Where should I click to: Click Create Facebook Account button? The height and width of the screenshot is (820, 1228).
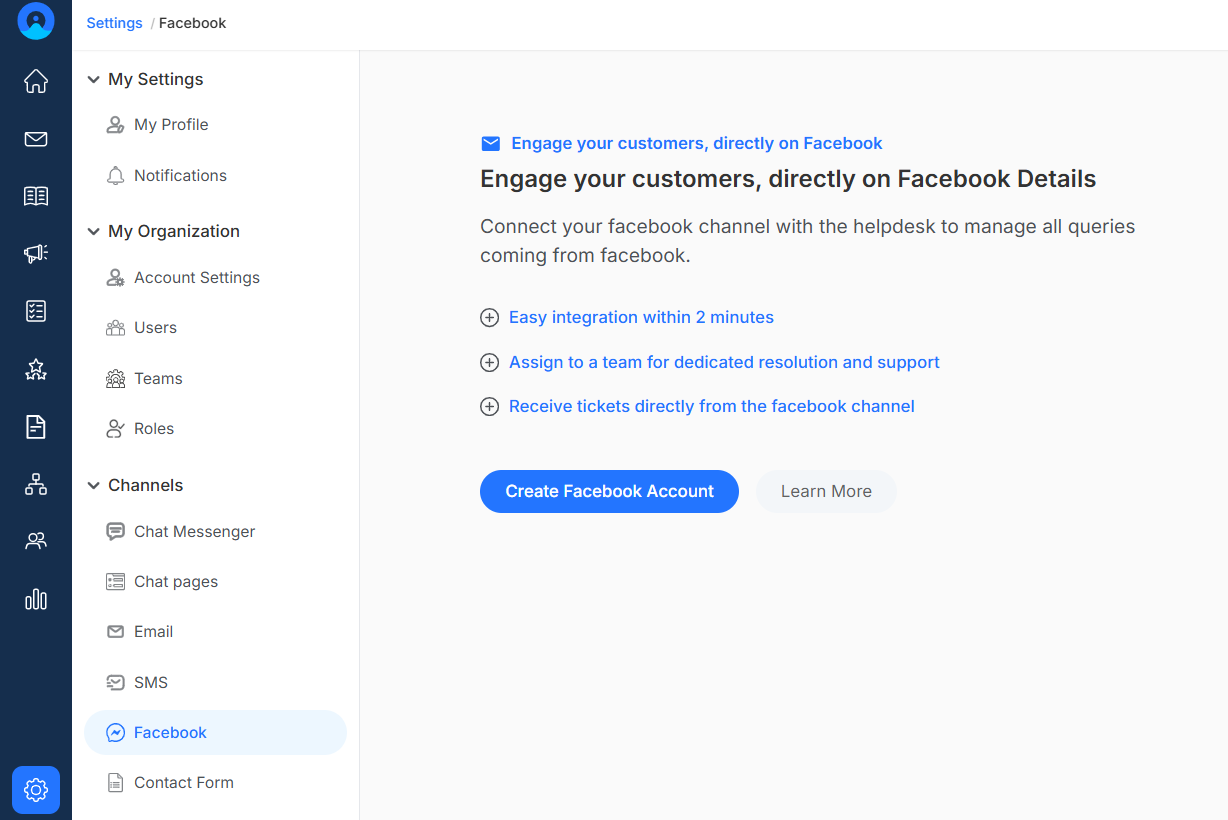[x=609, y=492]
